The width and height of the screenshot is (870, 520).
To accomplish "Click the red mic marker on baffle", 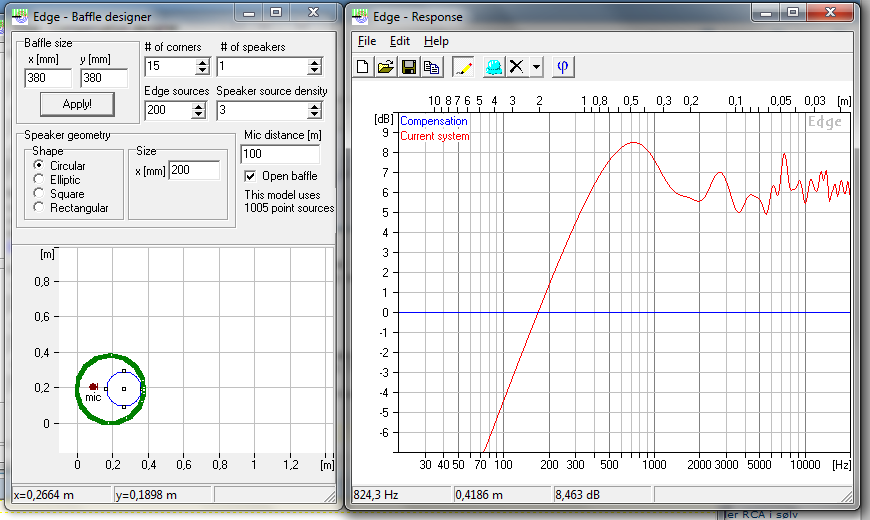I will click(93, 386).
